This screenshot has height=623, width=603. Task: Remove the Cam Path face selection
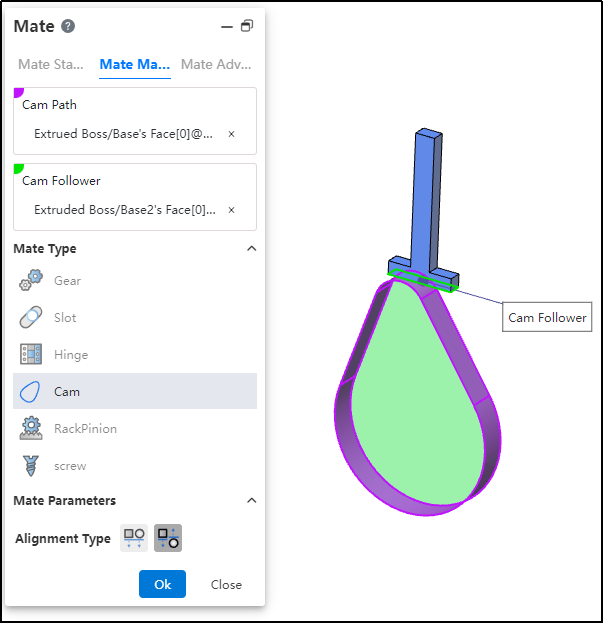click(x=231, y=134)
